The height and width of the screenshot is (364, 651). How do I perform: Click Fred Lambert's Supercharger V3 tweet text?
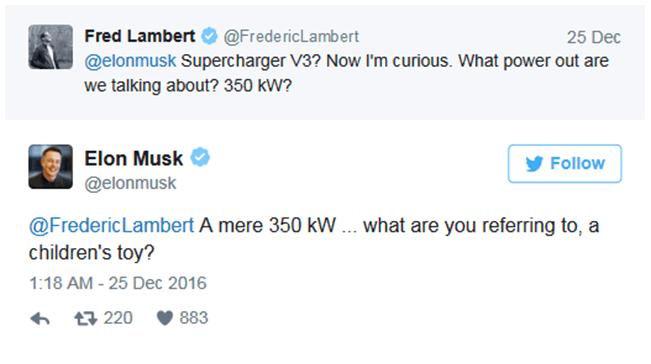(347, 73)
